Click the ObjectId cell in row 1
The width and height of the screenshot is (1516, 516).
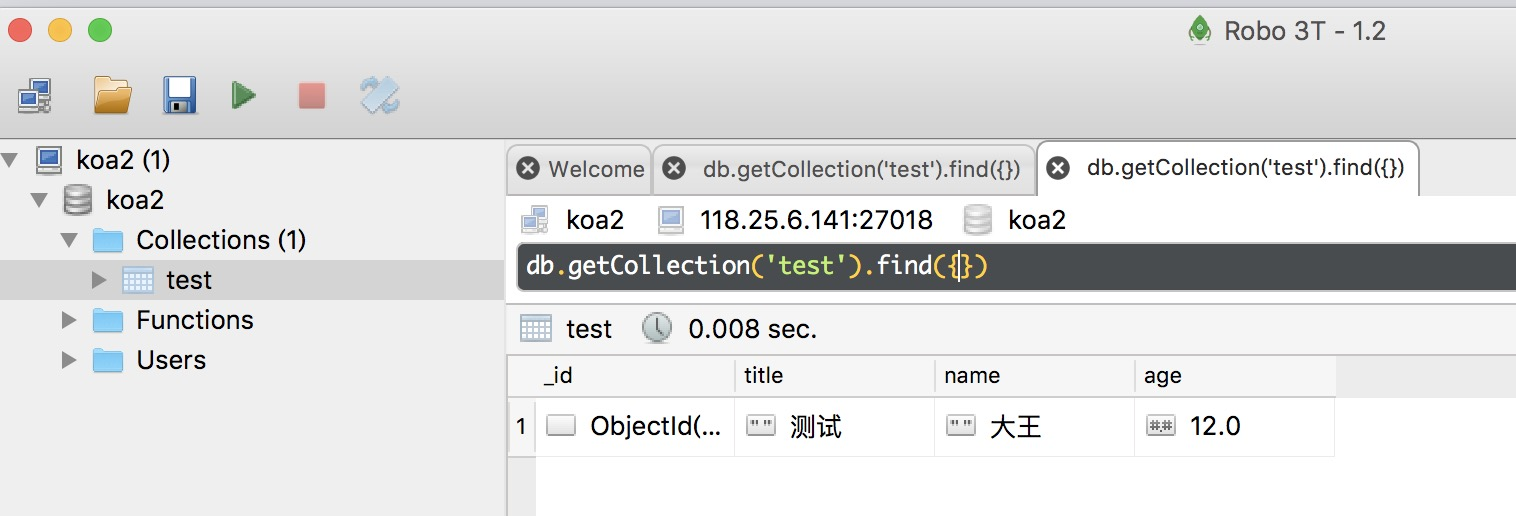coord(654,427)
